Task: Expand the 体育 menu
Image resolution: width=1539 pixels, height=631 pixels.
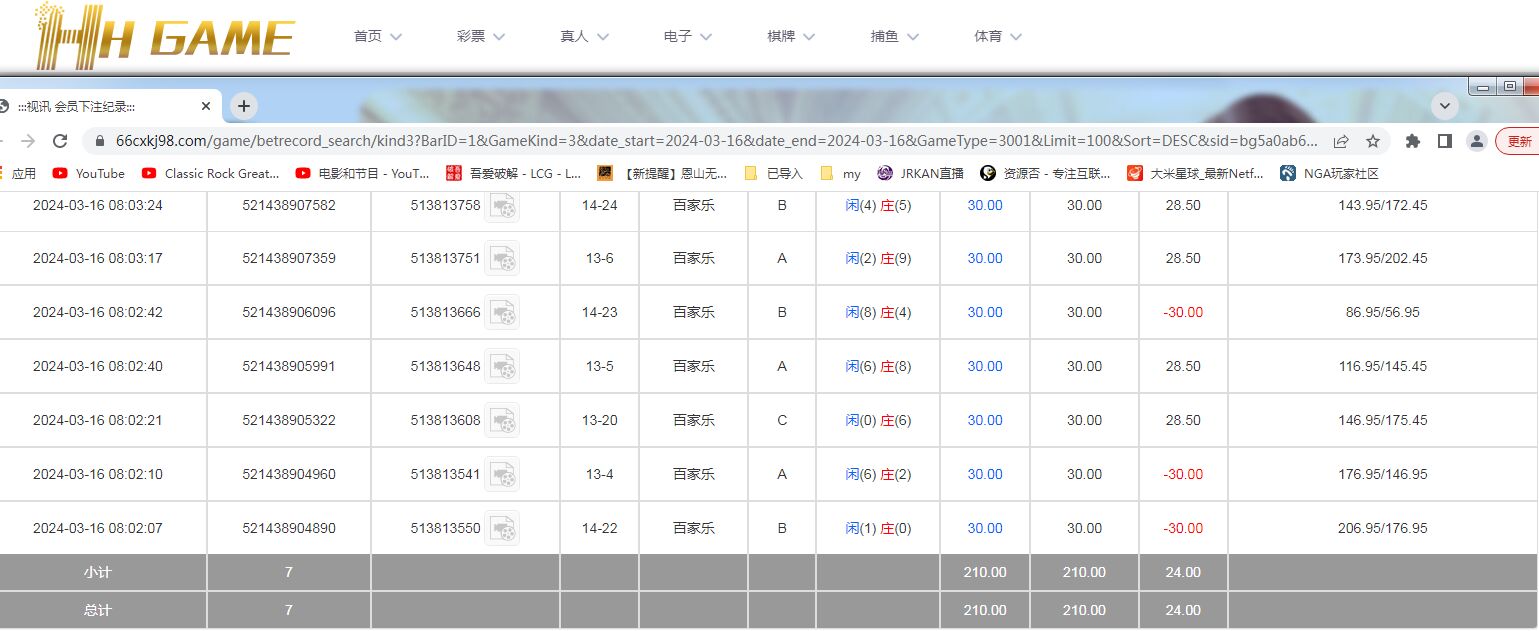Action: (x=998, y=36)
